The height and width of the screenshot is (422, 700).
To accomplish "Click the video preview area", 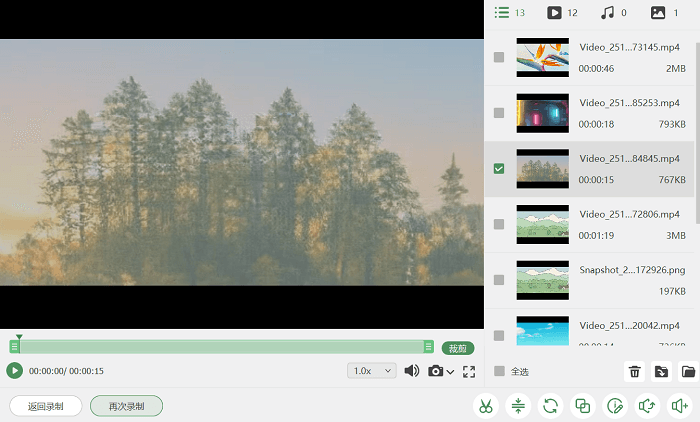I will coord(242,163).
